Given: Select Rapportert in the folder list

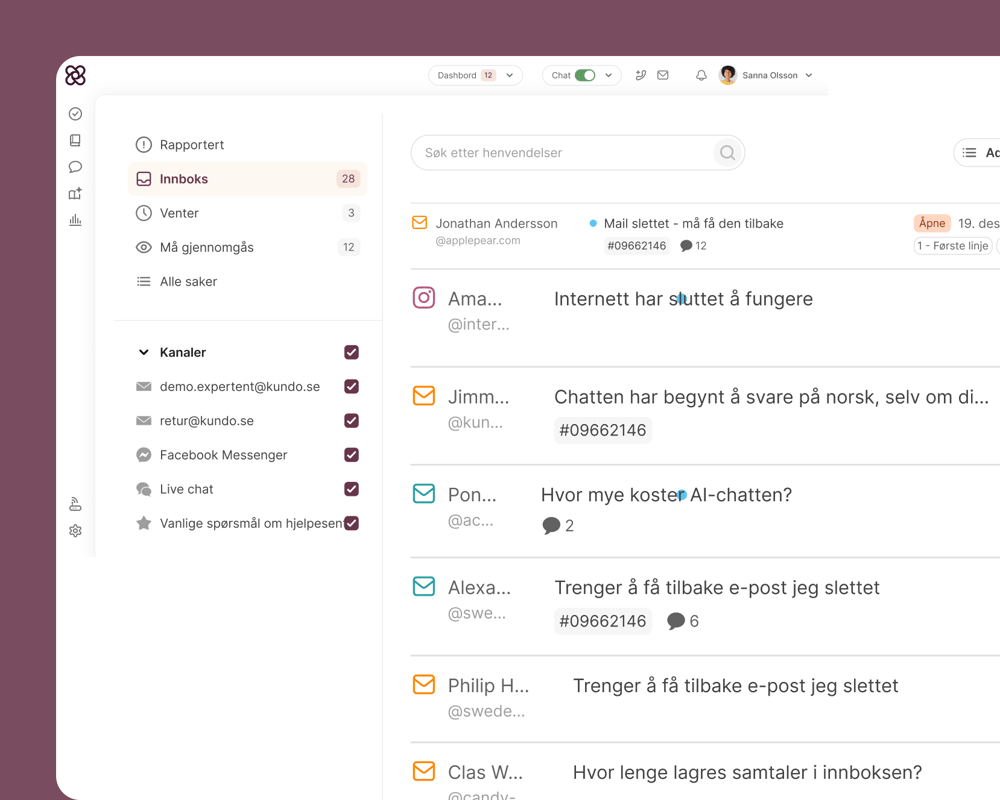Looking at the screenshot, I should pyautogui.click(x=247, y=145).
